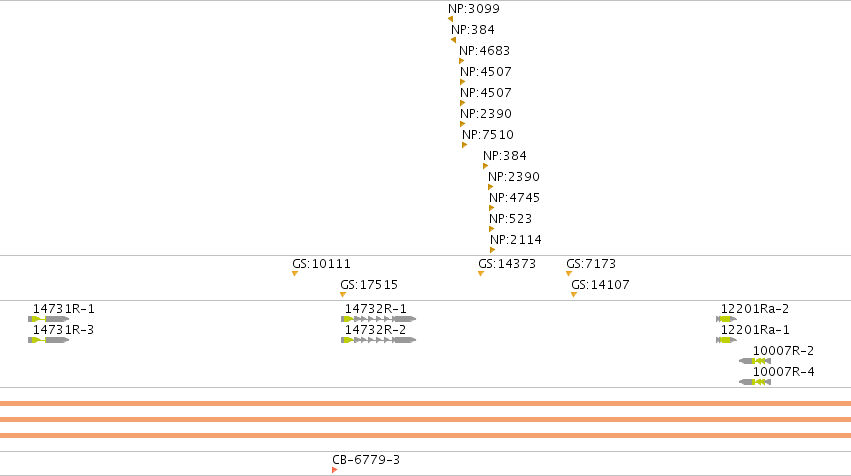Open the NP:7510 feature label
851x476 pixels.
(x=488, y=135)
